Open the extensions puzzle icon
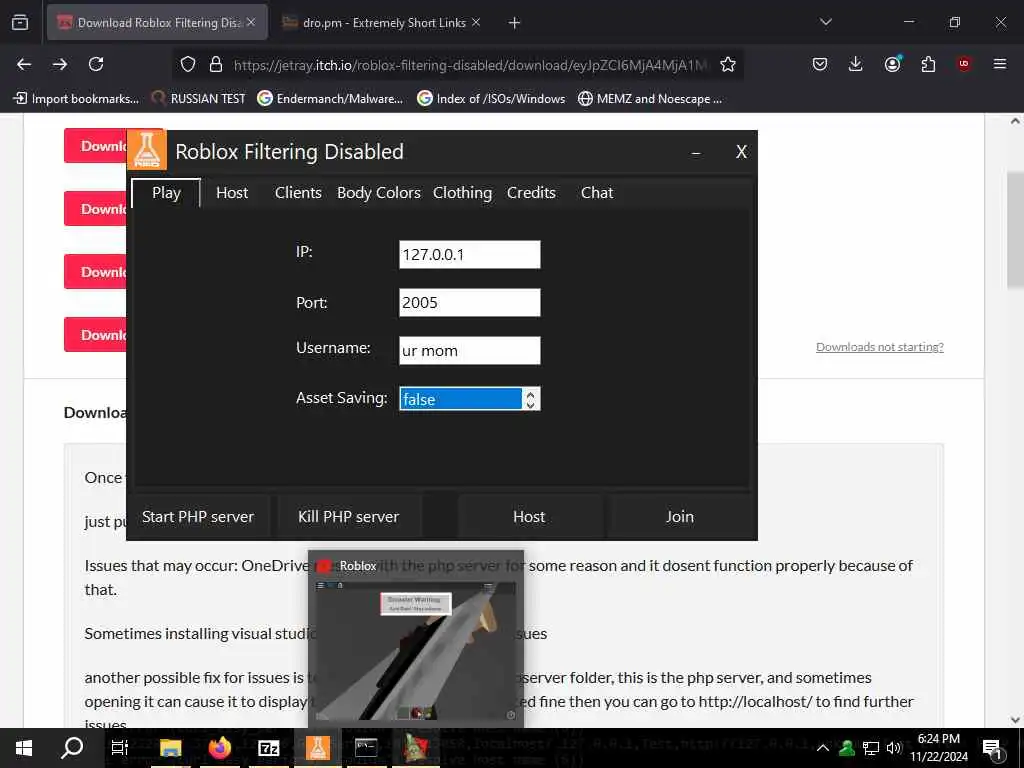 [x=928, y=64]
